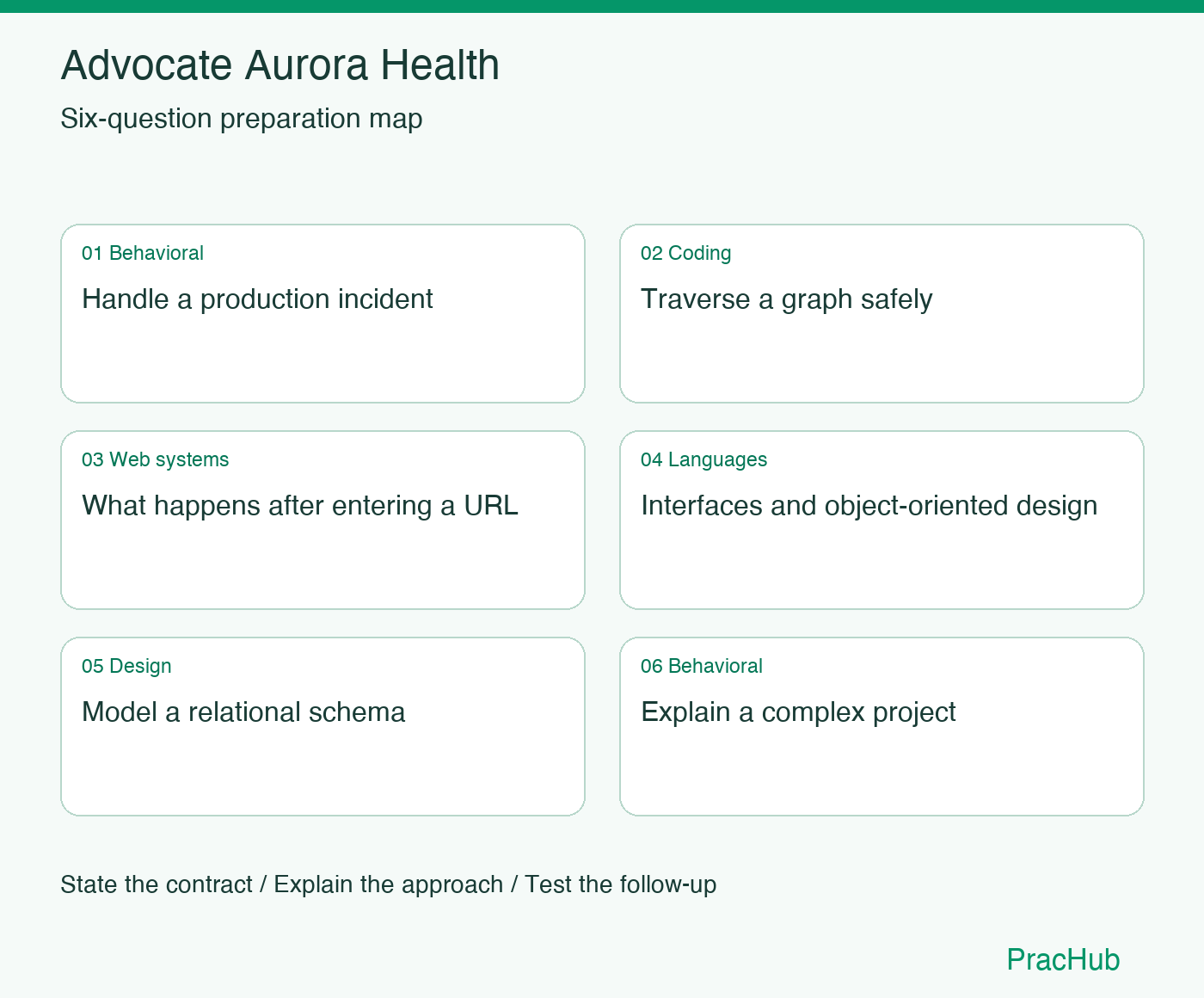The width and height of the screenshot is (1204, 998).
Task: Select What happens after entering a URL
Action: click(300, 506)
